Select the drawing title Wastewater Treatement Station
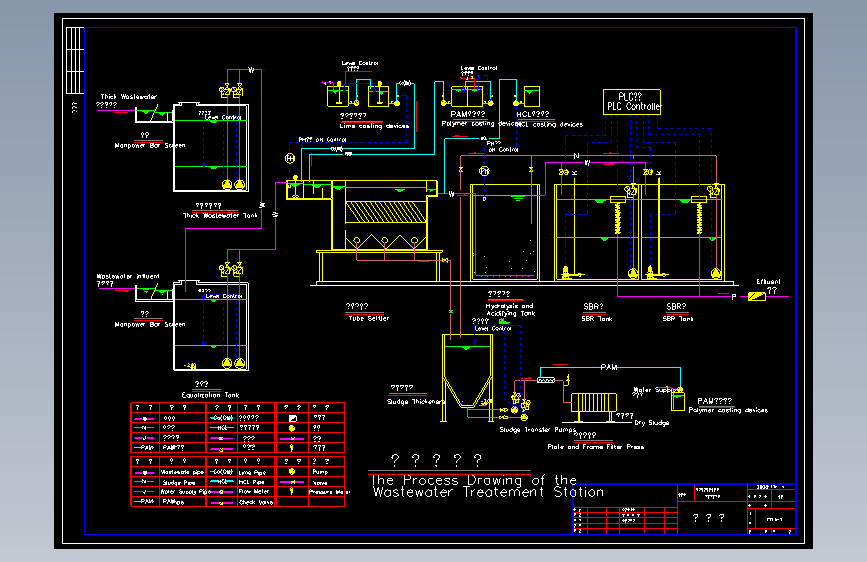Screen dimensions: 867x562 click(488, 492)
